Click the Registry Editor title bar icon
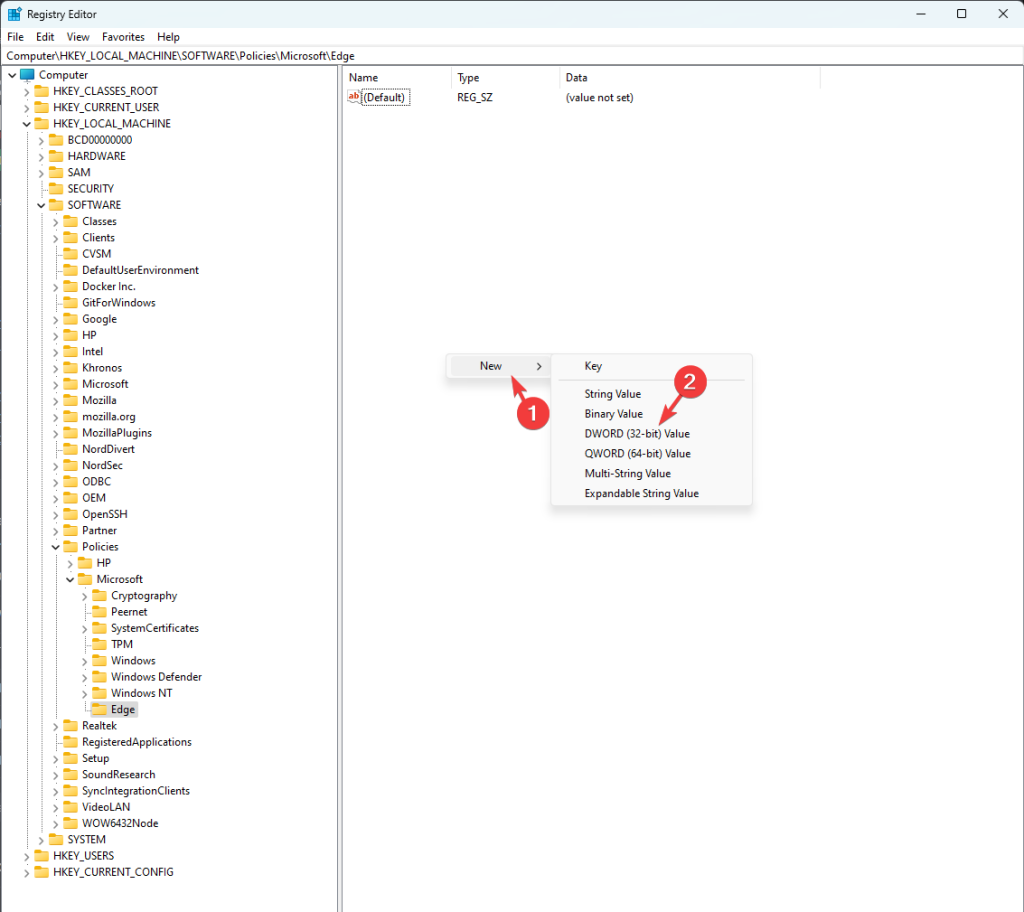This screenshot has height=912, width=1024. point(13,13)
